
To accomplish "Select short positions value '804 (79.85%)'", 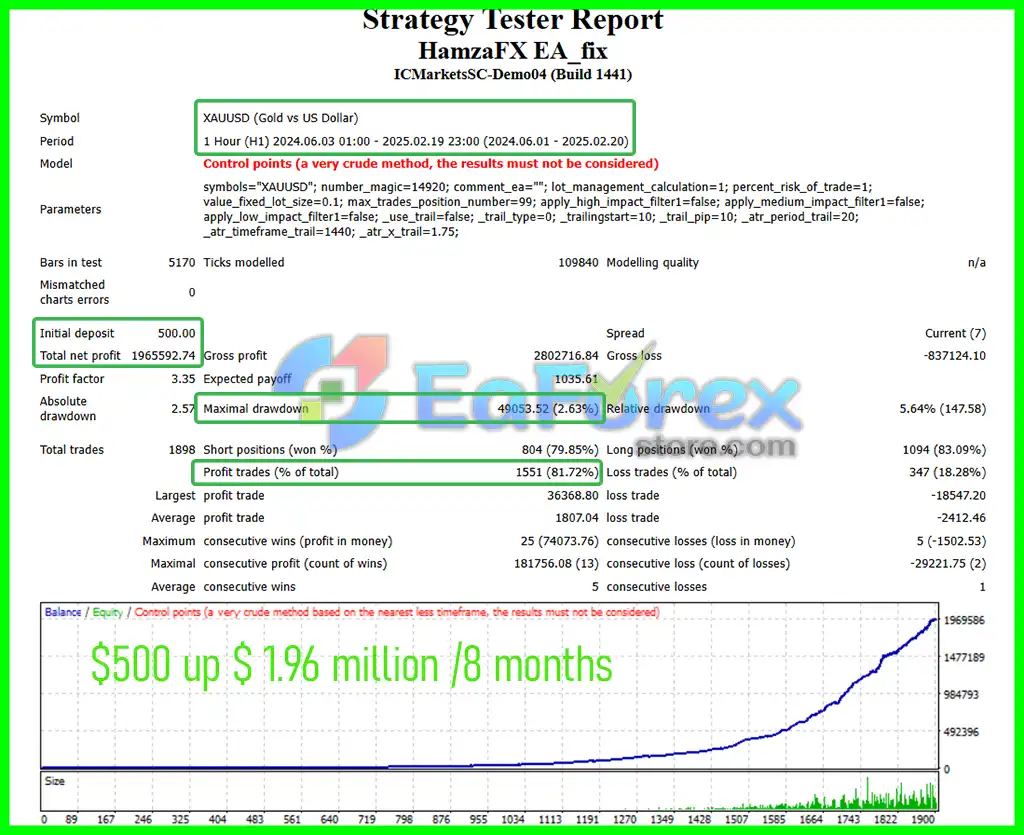I will 560,450.
